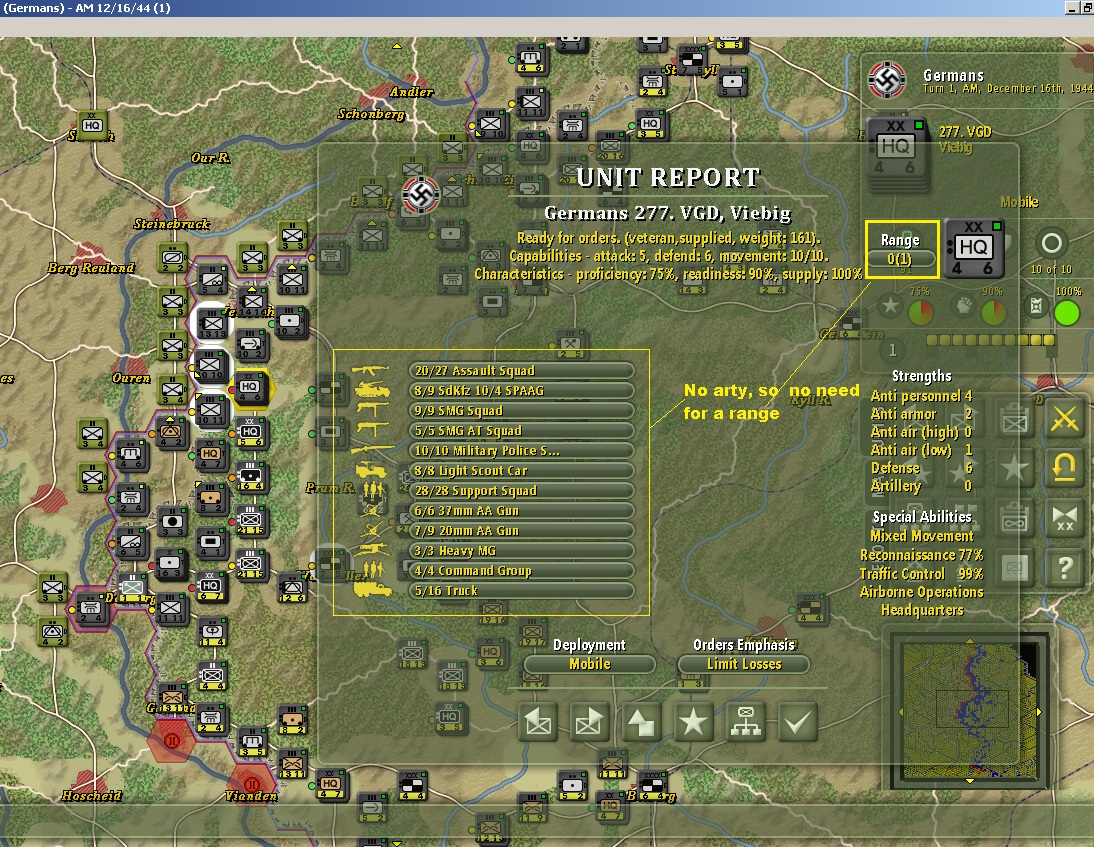Select the highlighted yellow HQ hex on map
Image resolution: width=1094 pixels, height=847 pixels.
coord(250,387)
